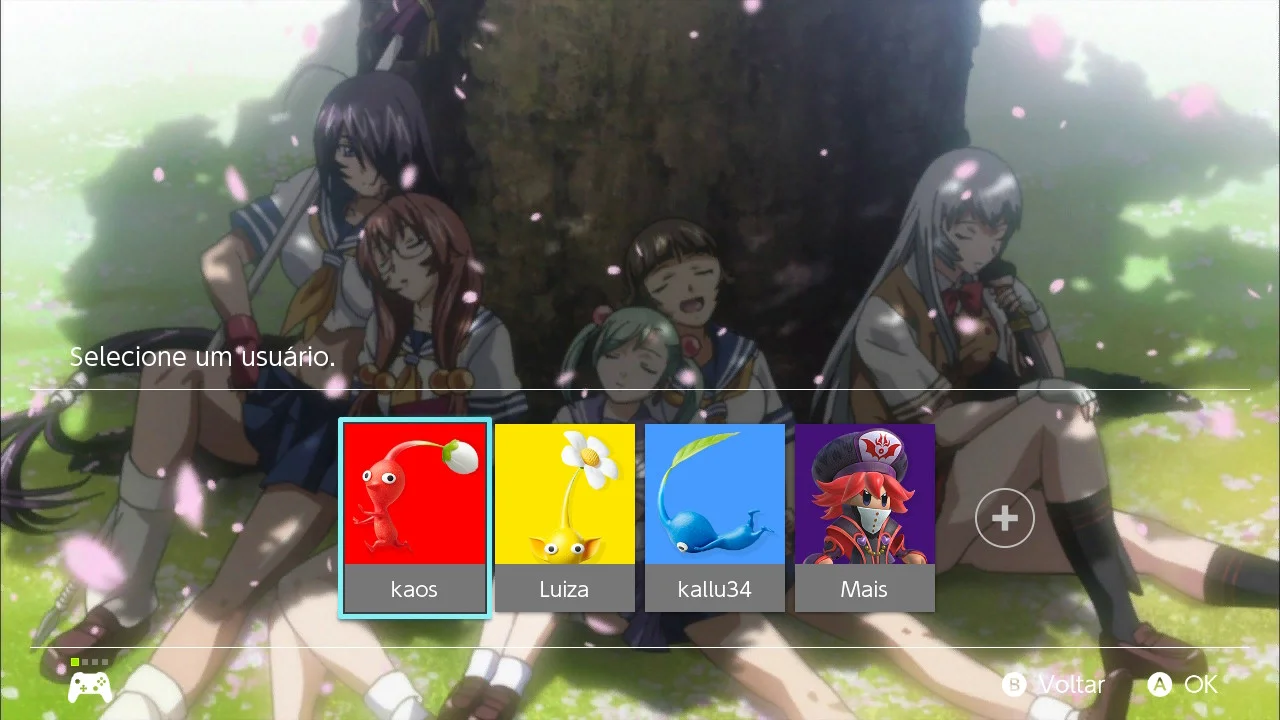Click the add new user plus icon
This screenshot has width=1280, height=720.
click(x=1005, y=518)
